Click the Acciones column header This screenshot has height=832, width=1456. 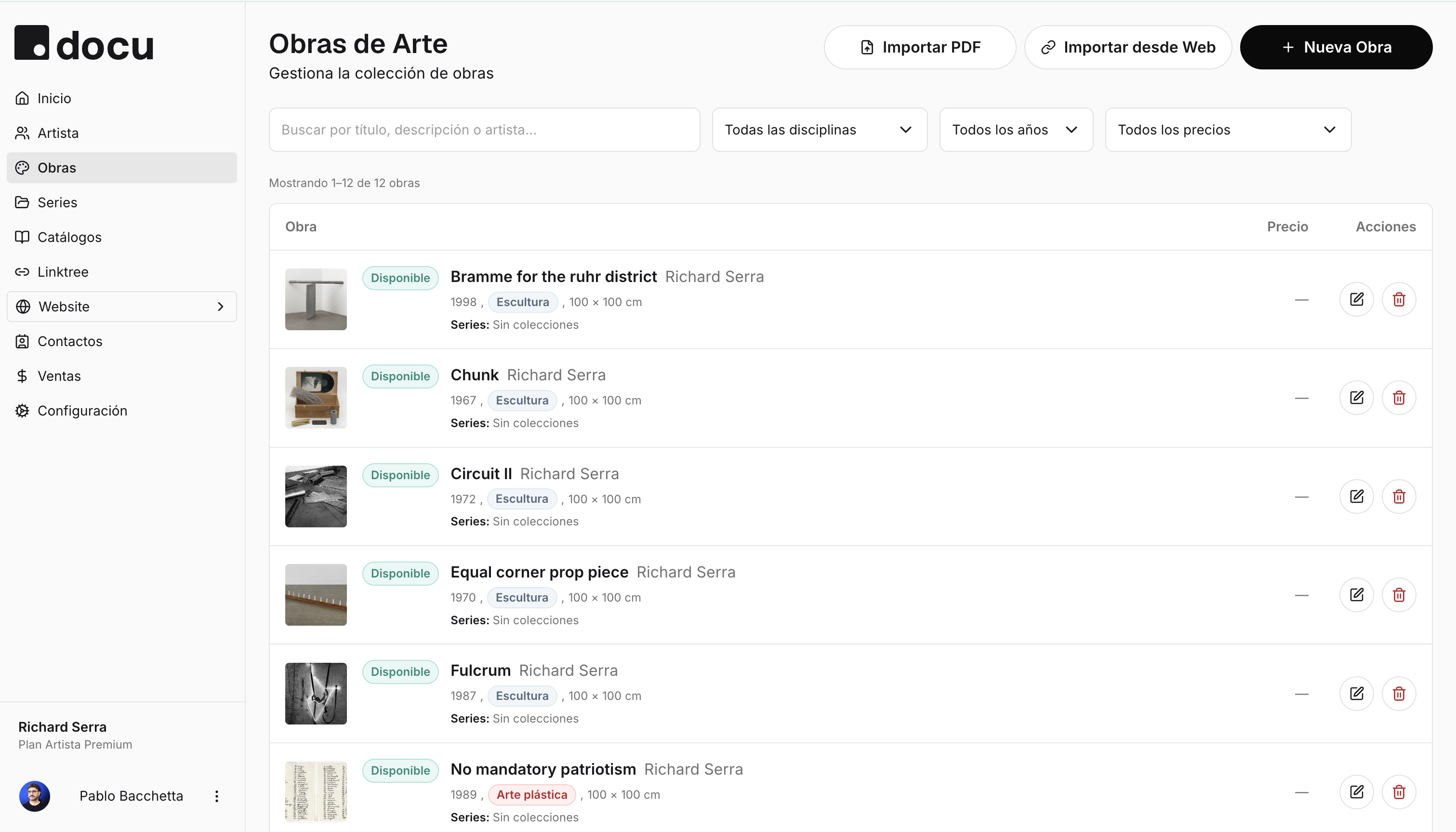(1385, 227)
